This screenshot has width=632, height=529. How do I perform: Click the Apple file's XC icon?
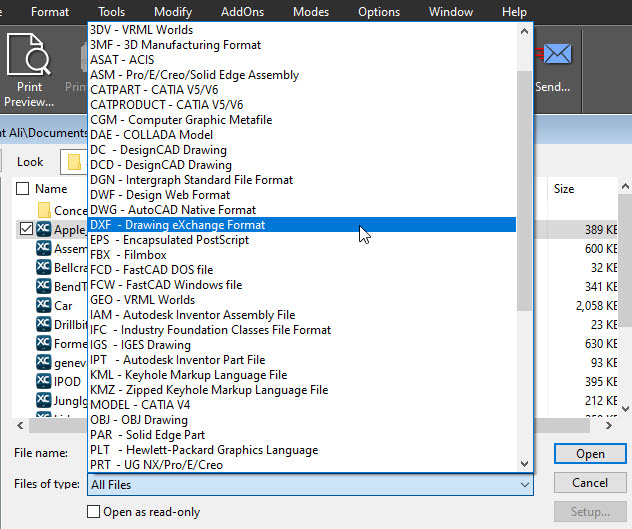coord(44,229)
